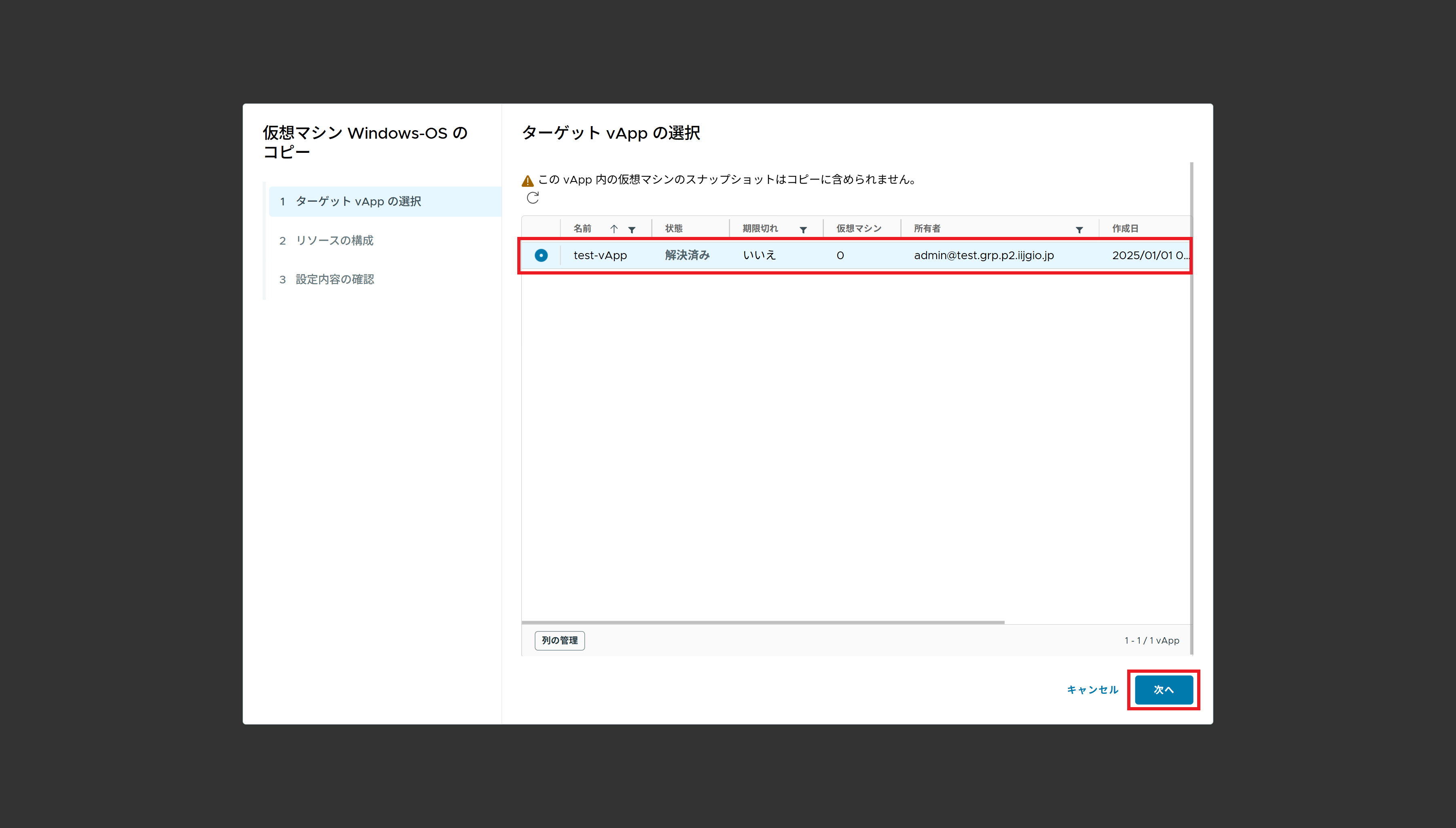This screenshot has height=828, width=1456.
Task: Open the 列の管理 column manager
Action: click(559, 640)
